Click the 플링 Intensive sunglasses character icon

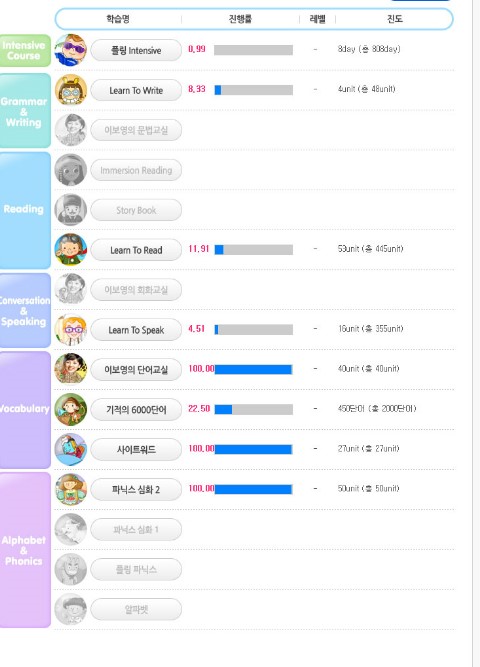click(x=71, y=50)
